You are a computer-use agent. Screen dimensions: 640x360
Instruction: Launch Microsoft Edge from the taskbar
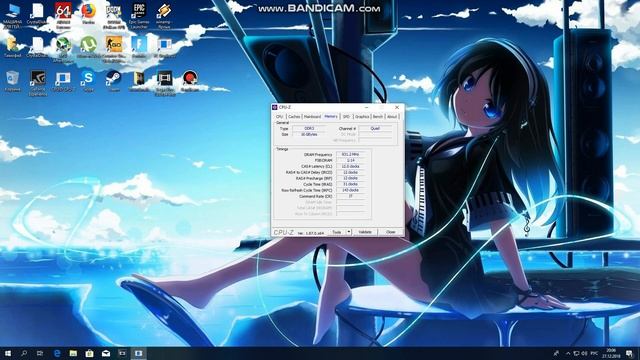pos(57,353)
